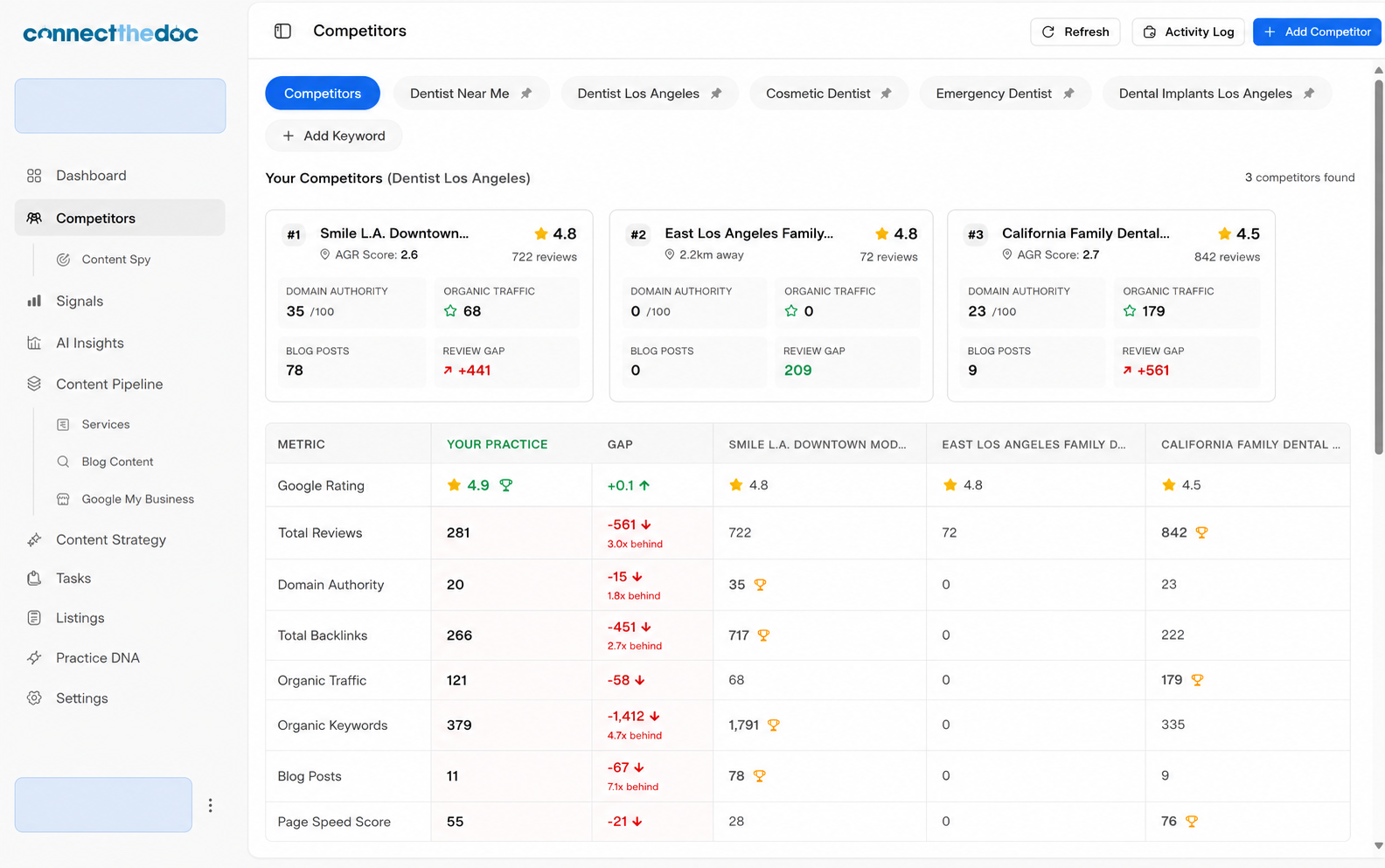Open Content Strategy in sidebar
Screen dimensions: 1385x868
coord(120,540)
